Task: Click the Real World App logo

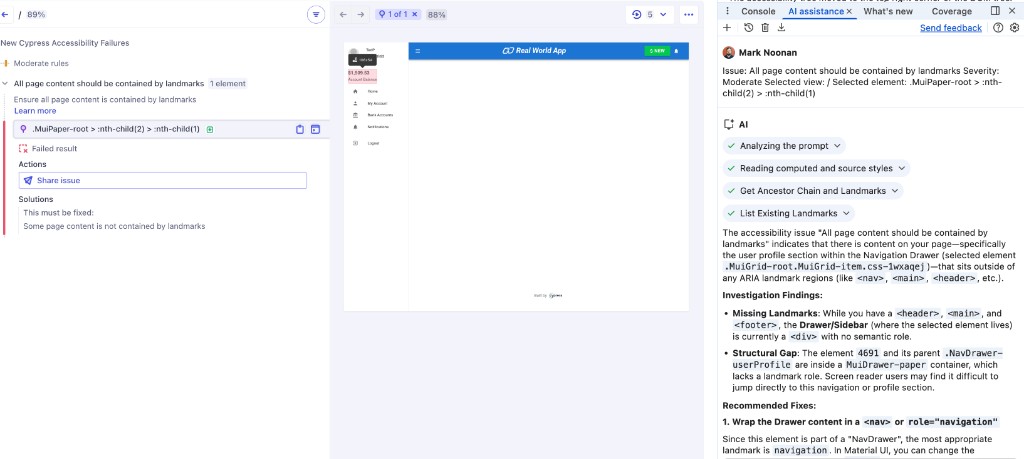Action: coord(534,51)
